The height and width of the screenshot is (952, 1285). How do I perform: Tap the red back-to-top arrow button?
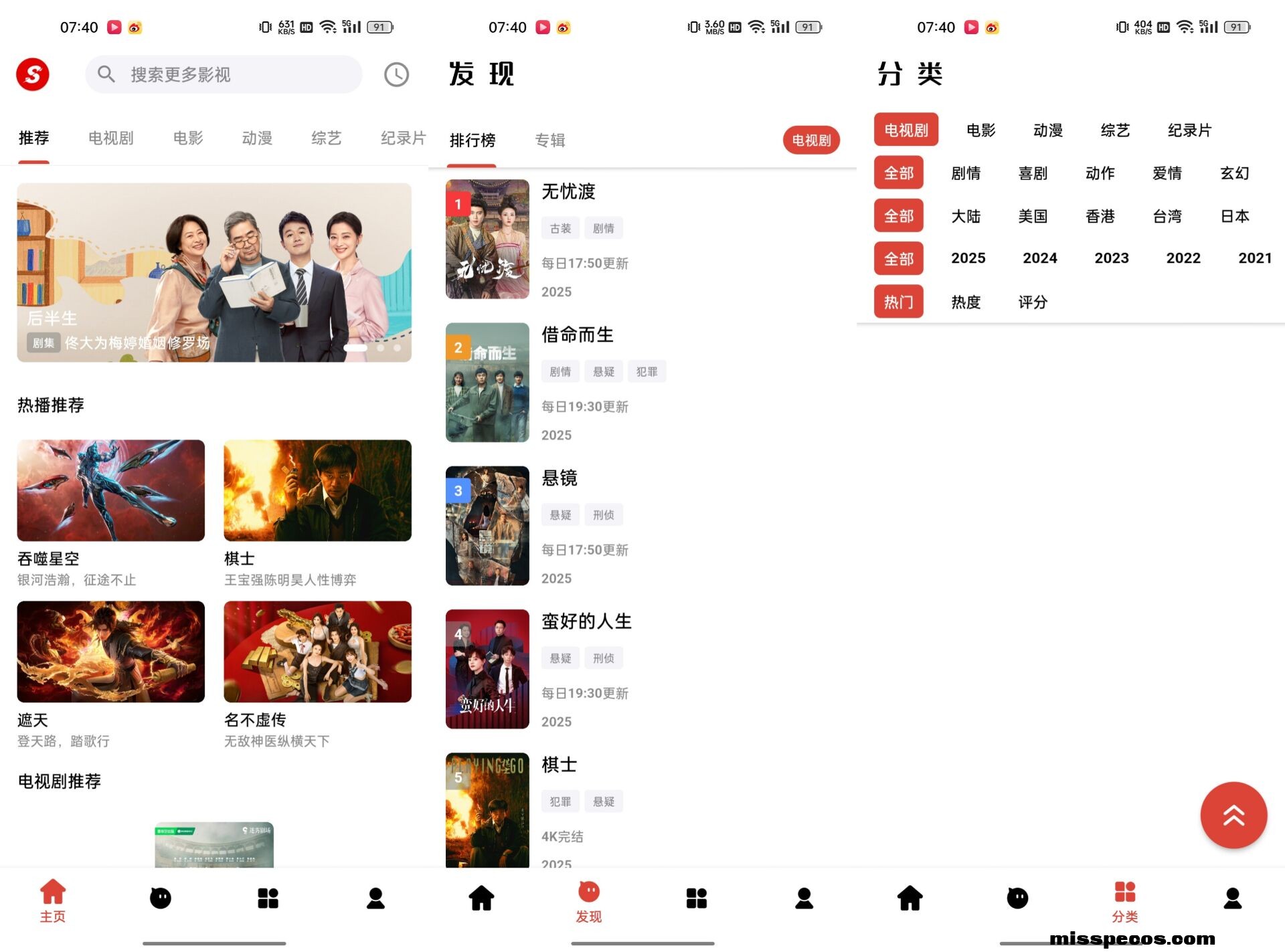1233,815
